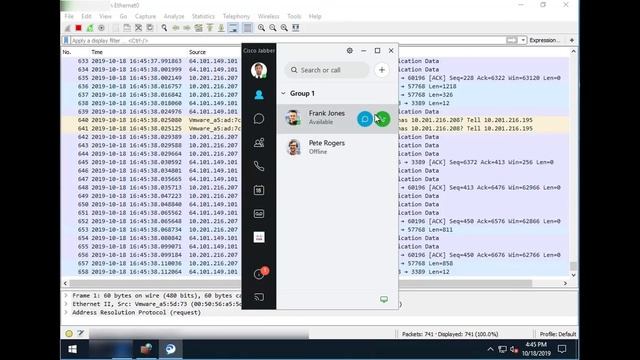This screenshot has height=360, width=640.
Task: Click the Source column header
Action: point(197,52)
